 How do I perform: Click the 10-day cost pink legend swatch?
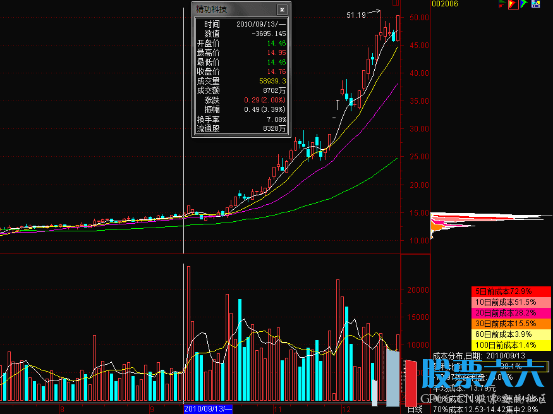511,302
